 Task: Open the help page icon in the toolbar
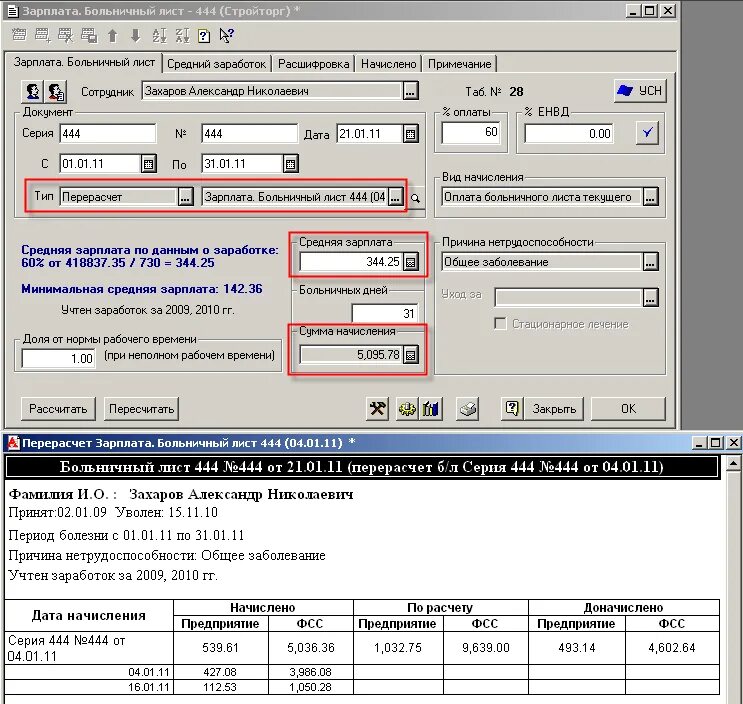pos(204,36)
